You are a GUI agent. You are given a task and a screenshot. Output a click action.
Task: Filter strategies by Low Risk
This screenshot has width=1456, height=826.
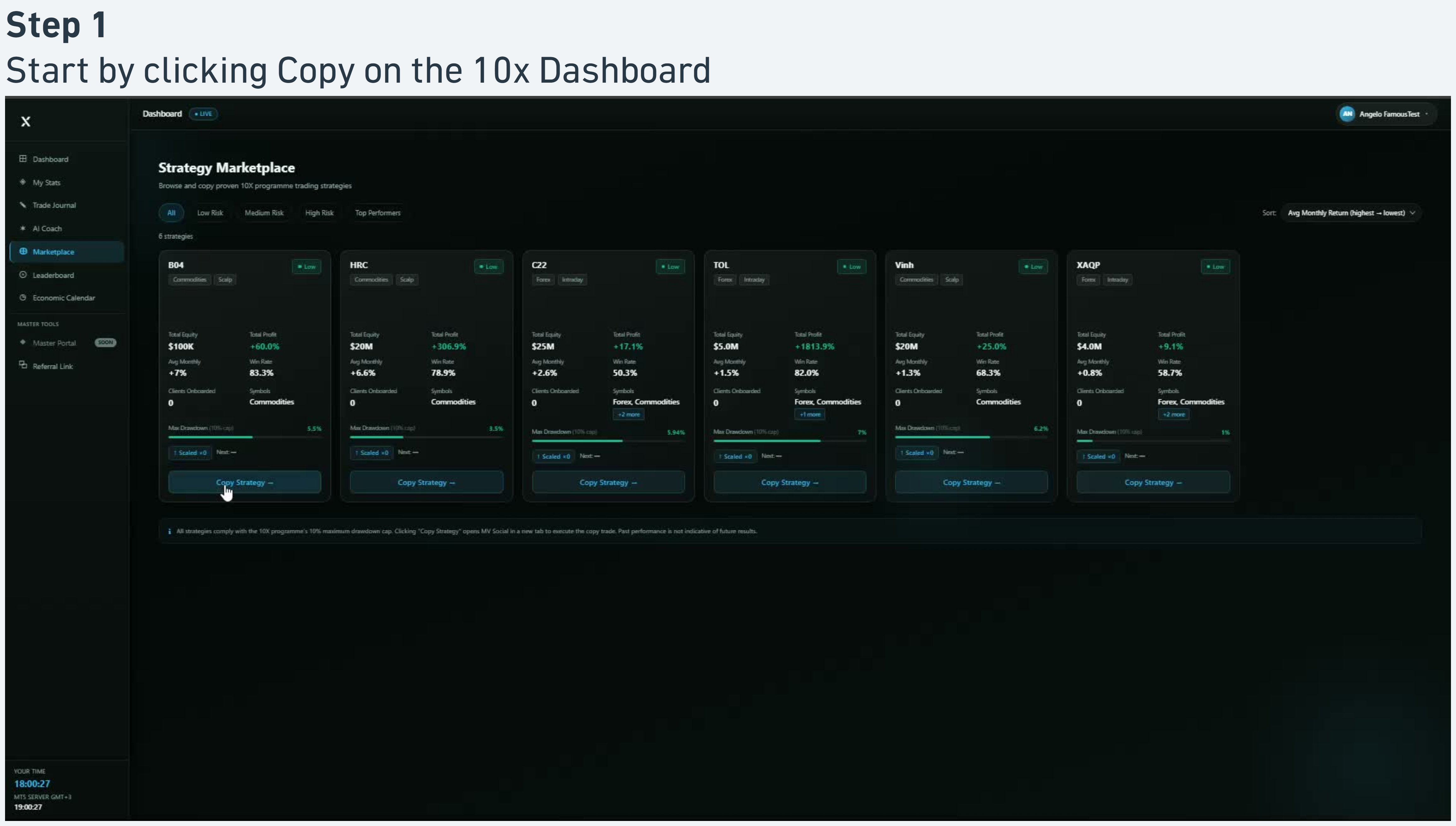[x=210, y=213]
